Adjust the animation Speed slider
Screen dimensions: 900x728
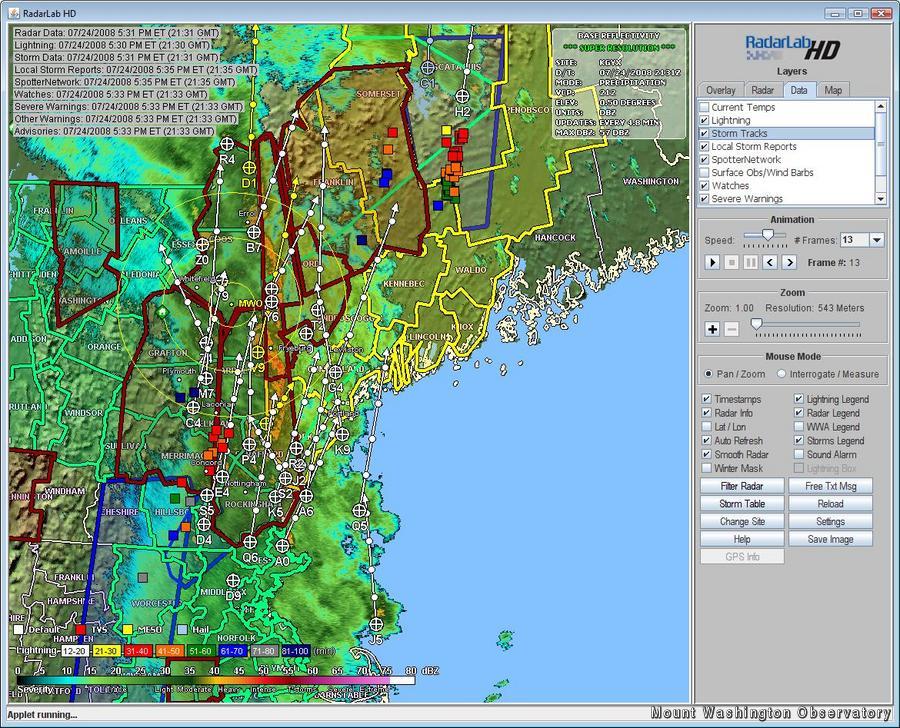[768, 235]
